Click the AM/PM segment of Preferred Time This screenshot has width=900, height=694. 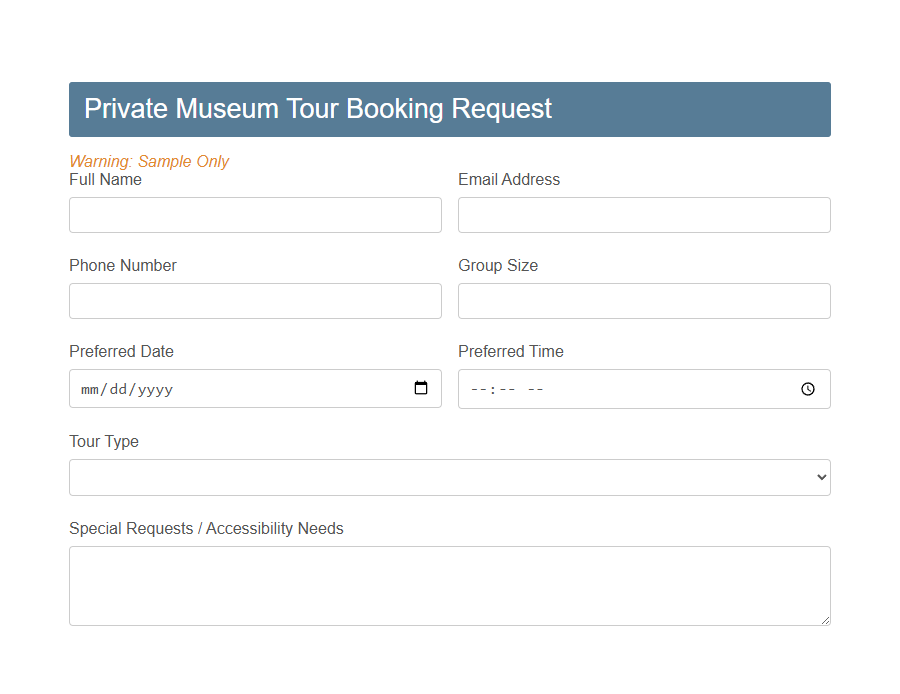[x=535, y=389]
